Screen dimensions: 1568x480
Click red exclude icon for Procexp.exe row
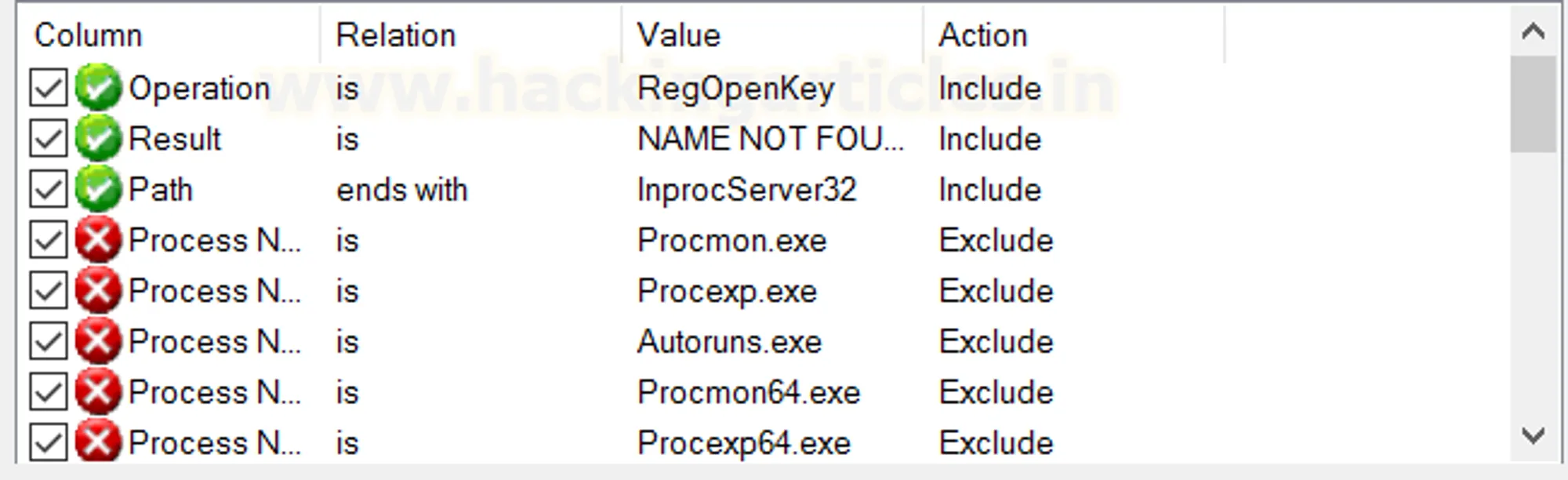point(98,291)
